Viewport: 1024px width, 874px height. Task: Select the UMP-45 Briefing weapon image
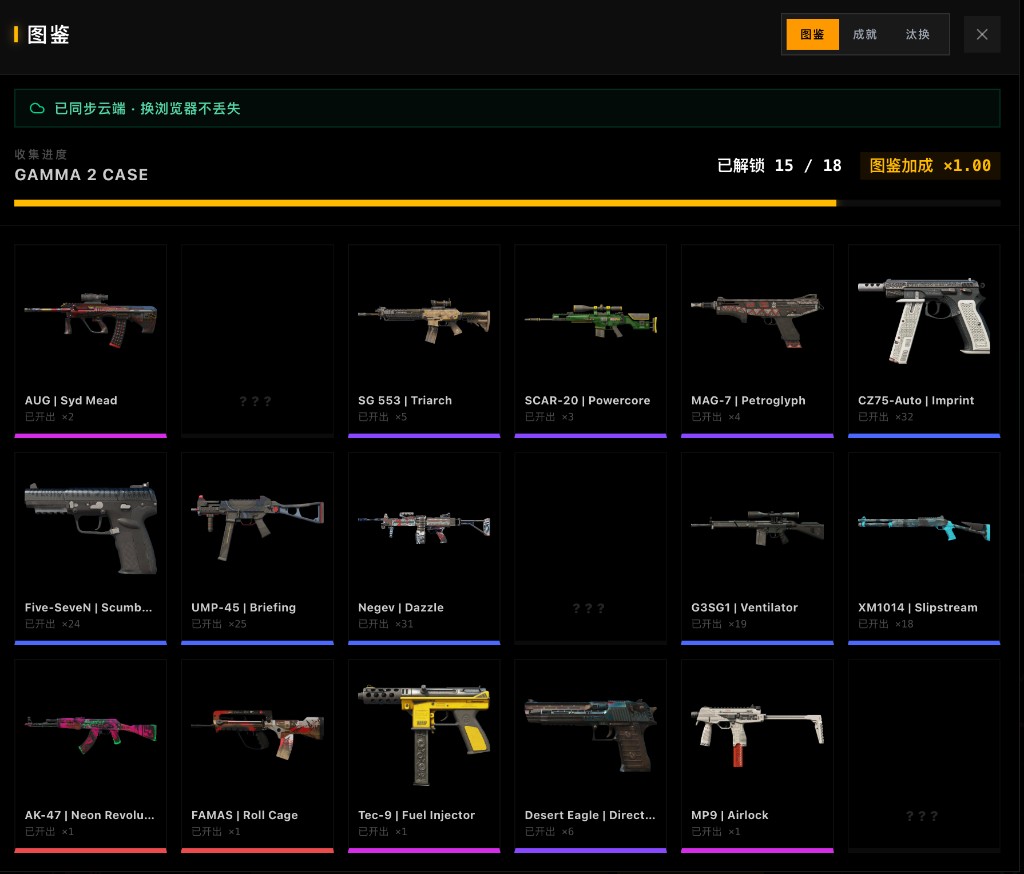pos(257,528)
